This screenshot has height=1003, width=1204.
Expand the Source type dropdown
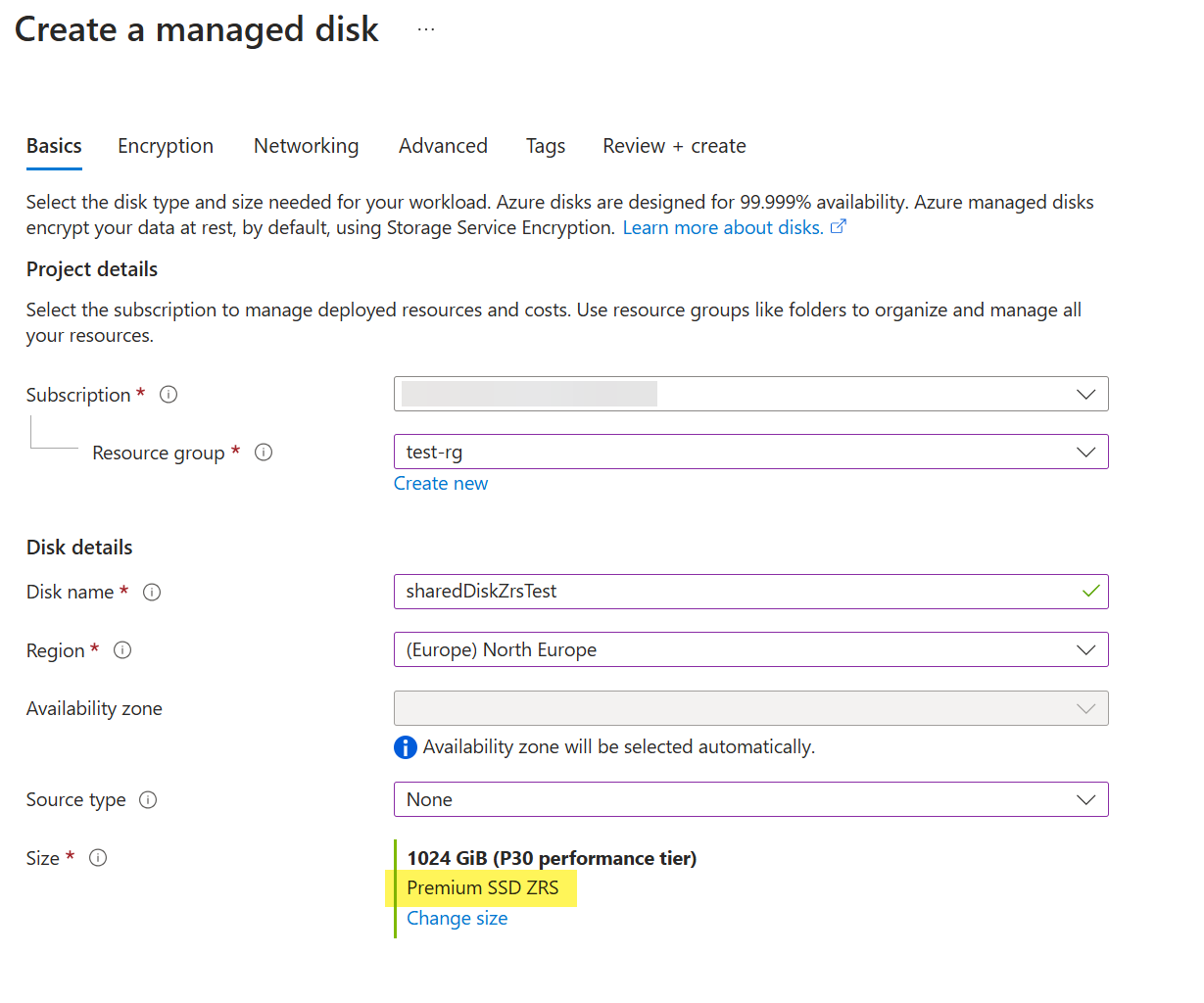click(750, 800)
